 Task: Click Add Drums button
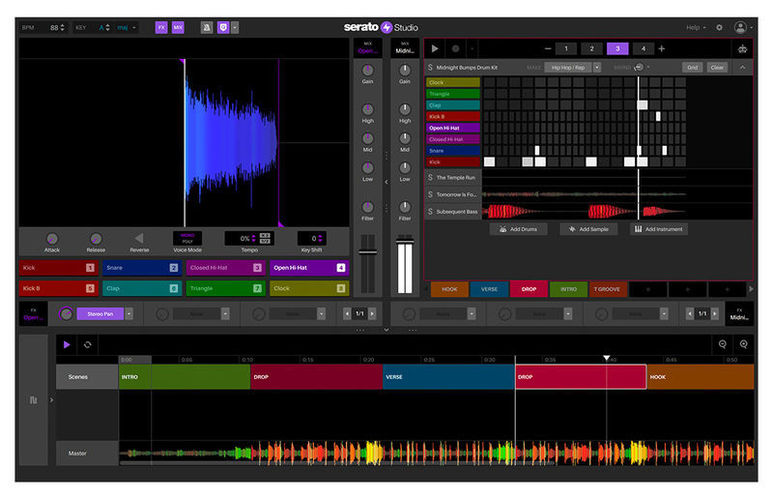point(518,229)
